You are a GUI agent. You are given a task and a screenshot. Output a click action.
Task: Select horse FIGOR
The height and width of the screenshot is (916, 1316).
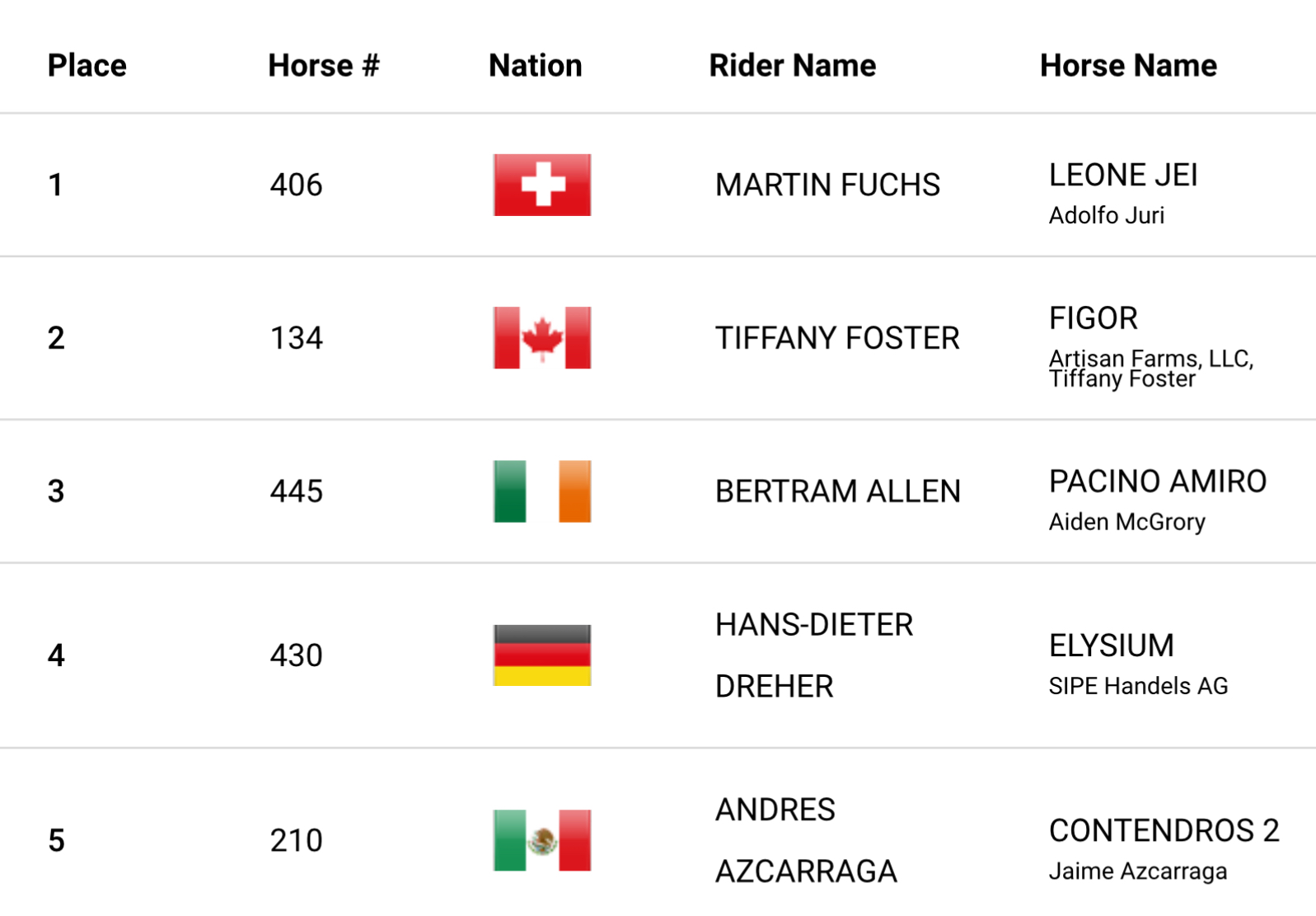click(1094, 318)
